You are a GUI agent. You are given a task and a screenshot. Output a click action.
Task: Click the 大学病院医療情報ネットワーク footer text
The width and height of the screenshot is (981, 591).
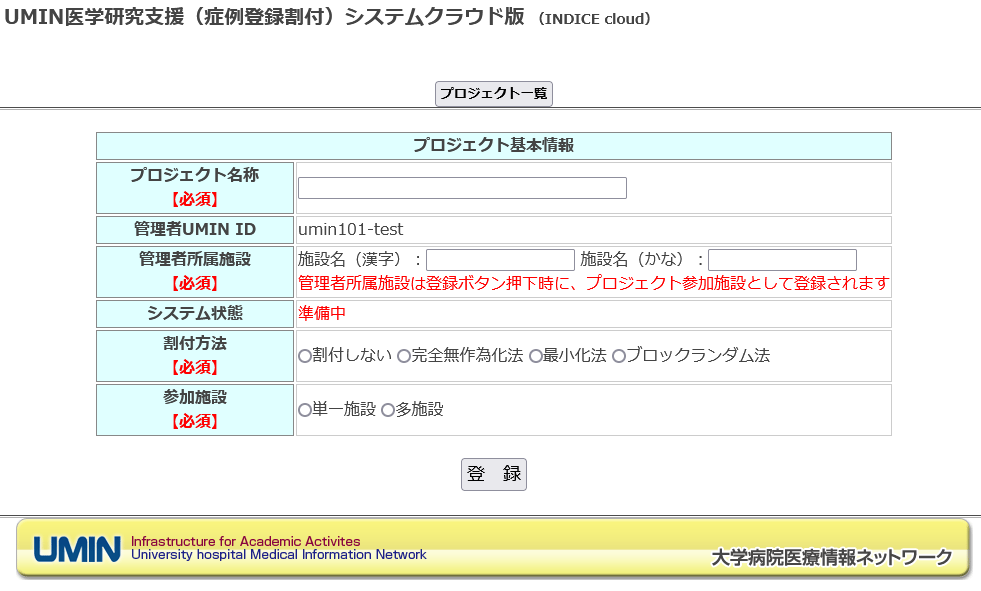pyautogui.click(x=831, y=558)
